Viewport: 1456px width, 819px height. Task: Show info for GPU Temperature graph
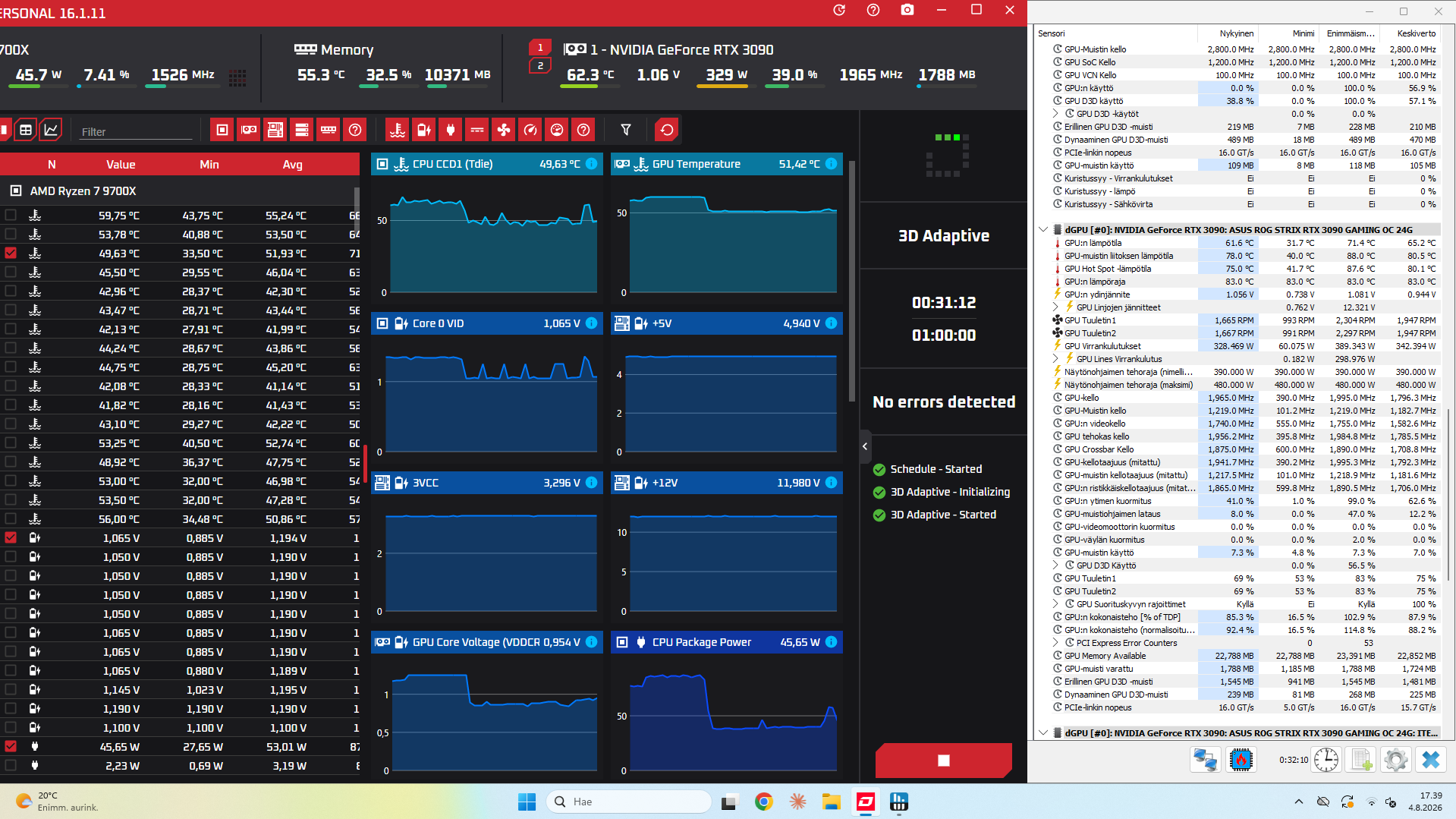pyautogui.click(x=832, y=164)
